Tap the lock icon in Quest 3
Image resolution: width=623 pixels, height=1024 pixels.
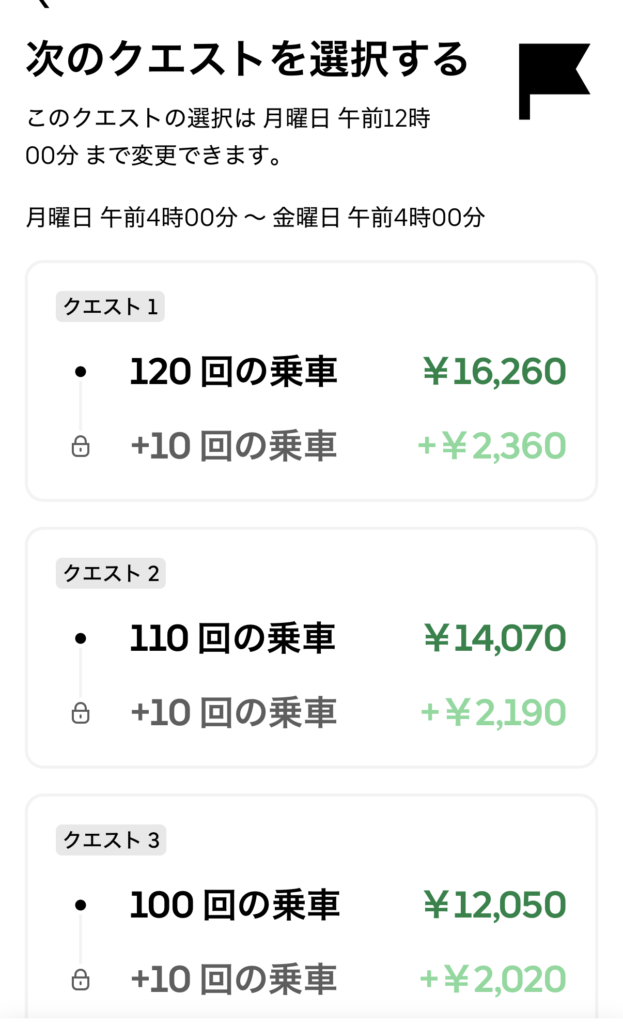[x=81, y=979]
